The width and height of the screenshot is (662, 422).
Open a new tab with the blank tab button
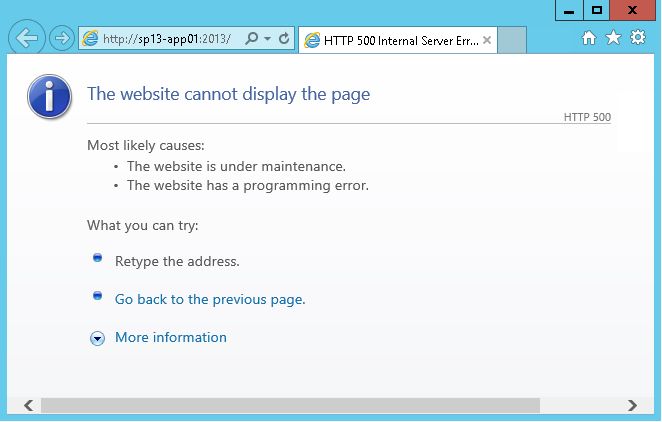(x=512, y=40)
